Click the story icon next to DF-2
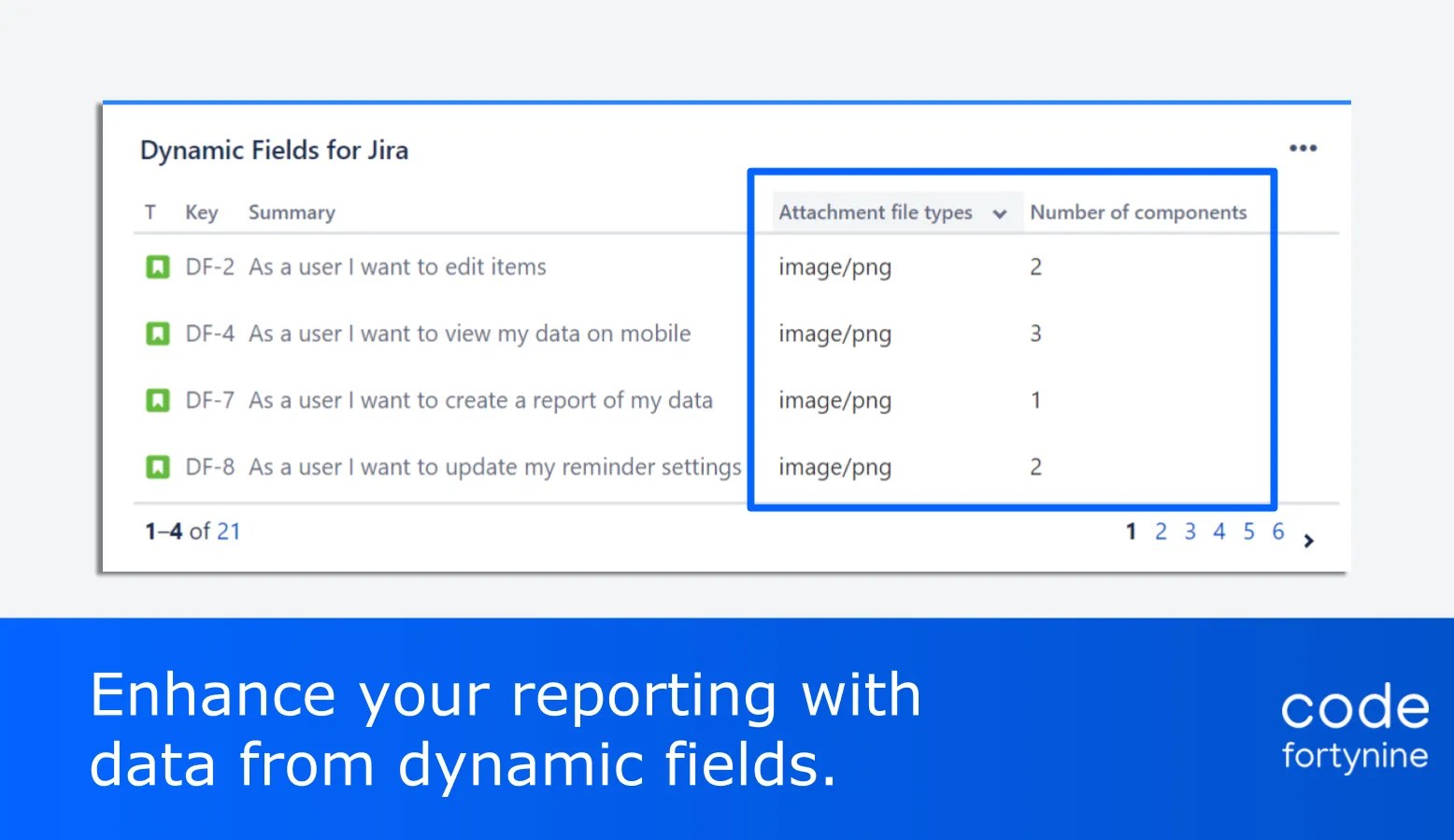Screen dimensions: 1454x840 [x=158, y=266]
